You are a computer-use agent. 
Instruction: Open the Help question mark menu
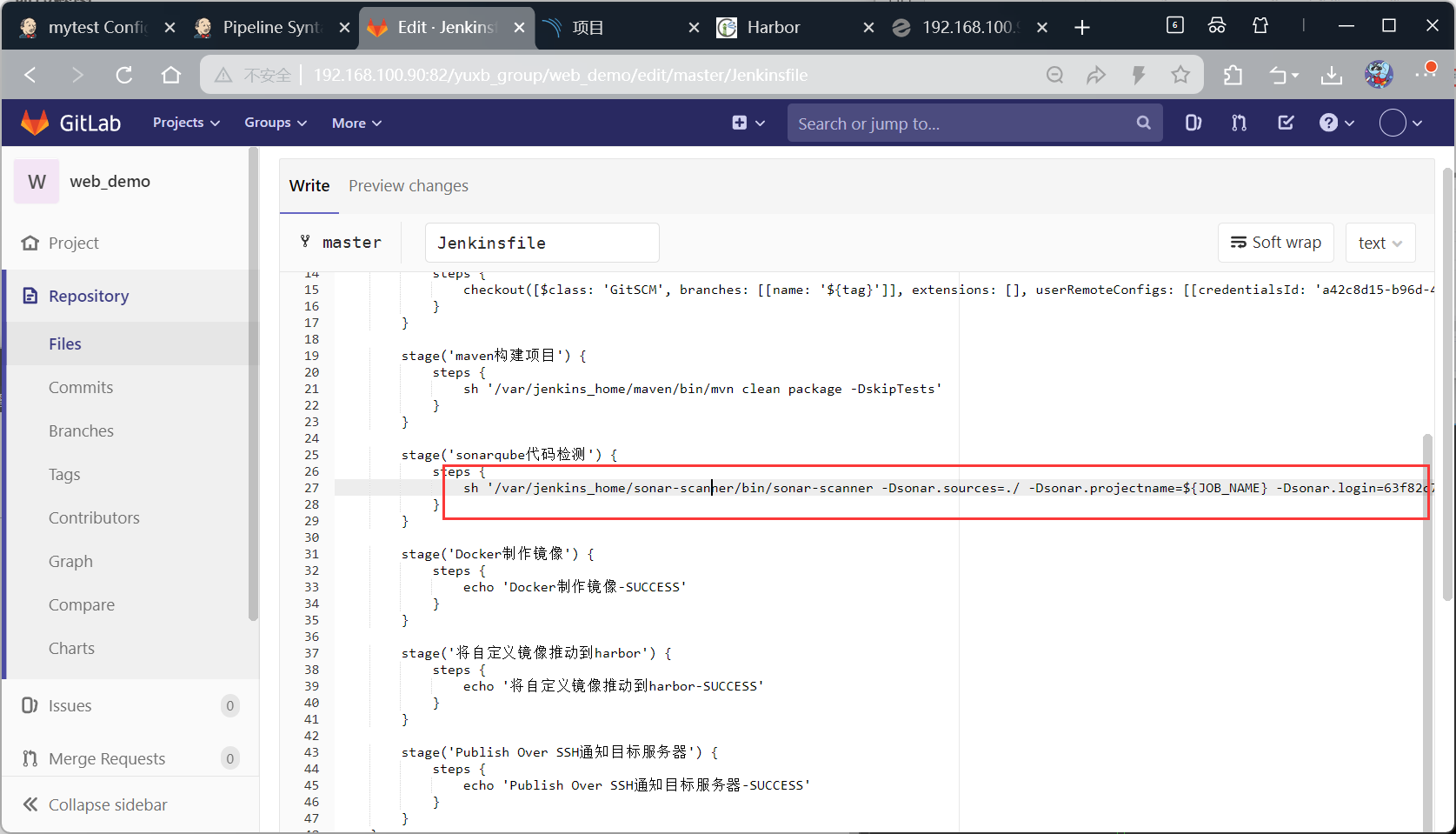coord(1336,123)
